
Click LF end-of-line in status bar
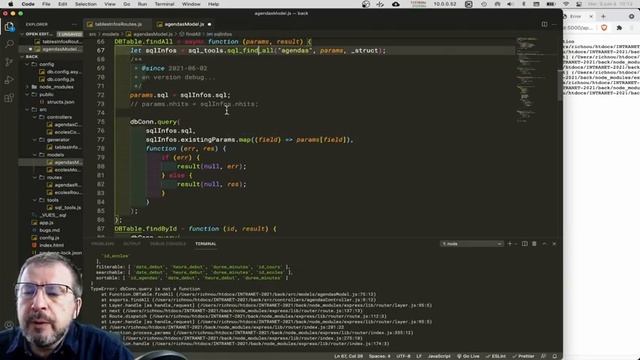[419, 356]
